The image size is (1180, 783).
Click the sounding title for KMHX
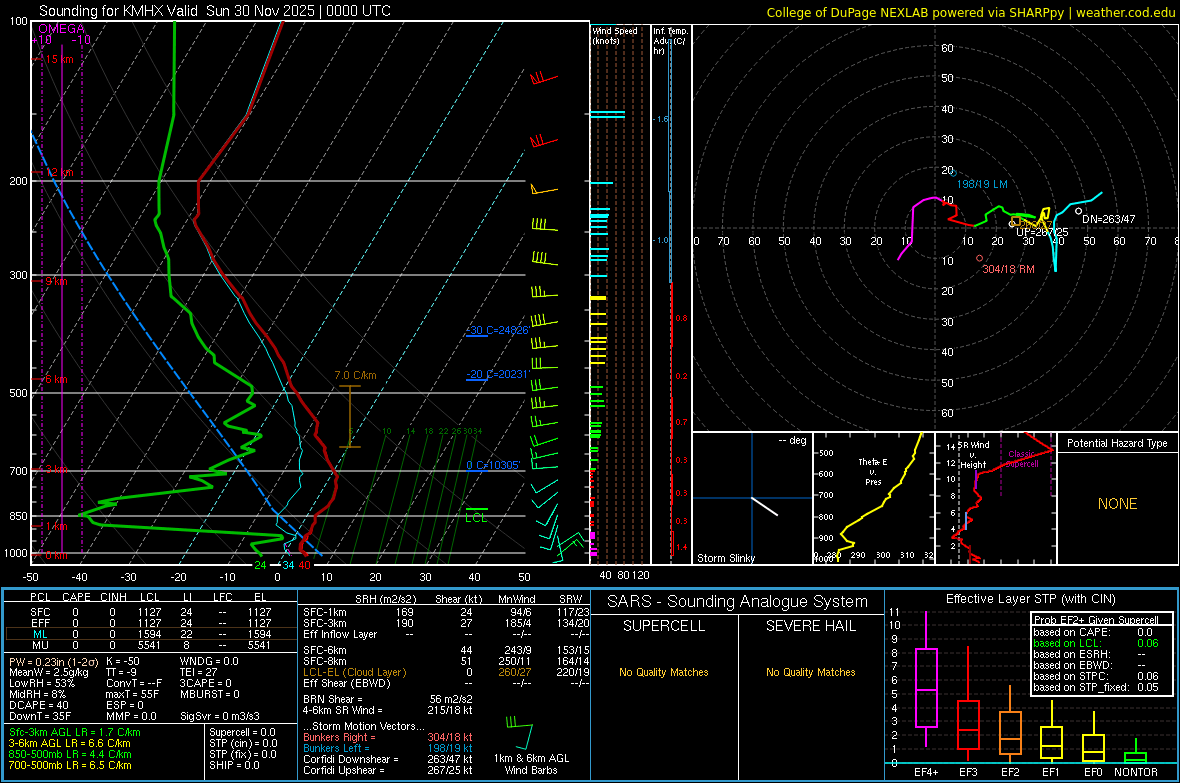[214, 11]
